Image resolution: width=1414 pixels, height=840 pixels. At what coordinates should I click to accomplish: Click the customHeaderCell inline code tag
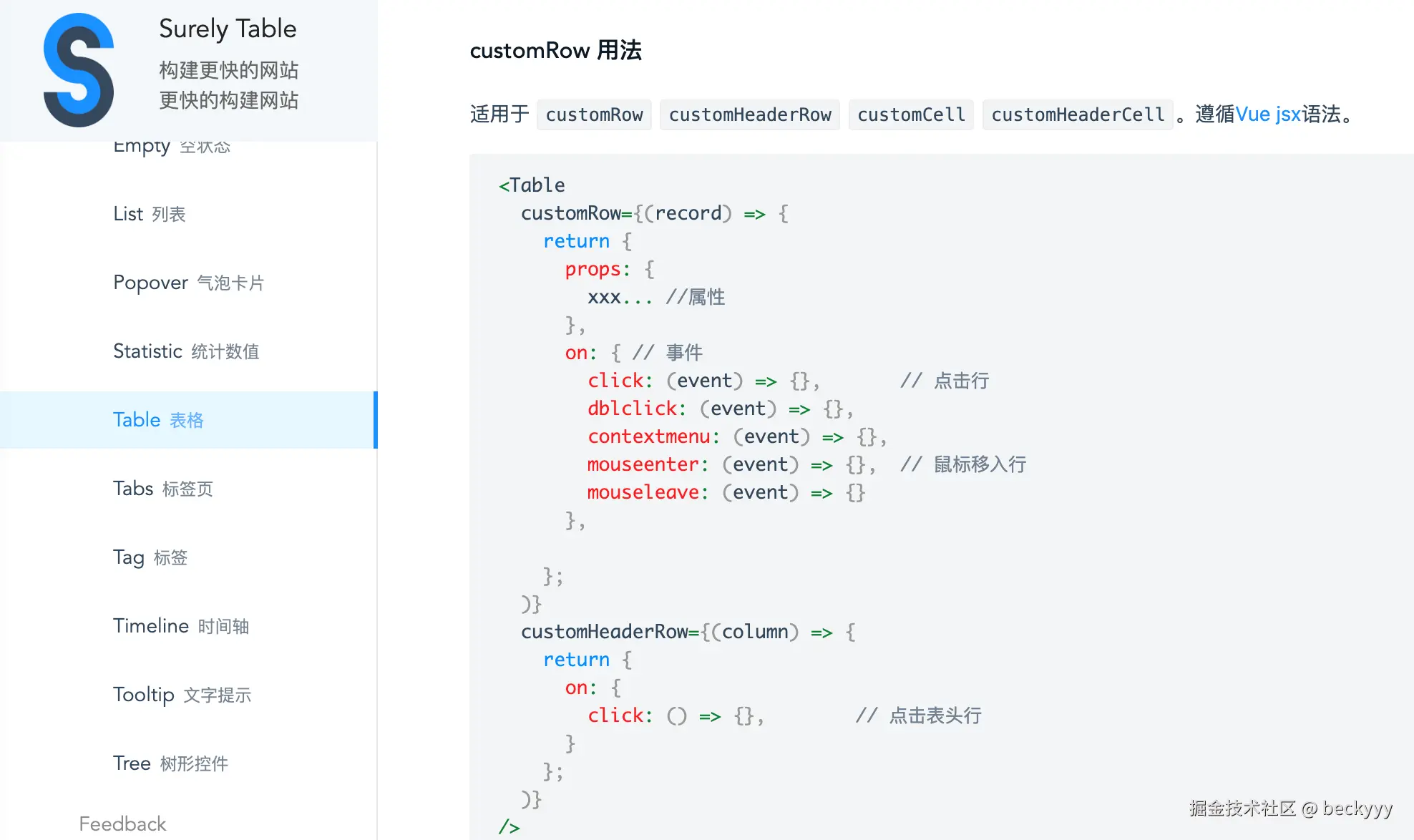[1078, 114]
